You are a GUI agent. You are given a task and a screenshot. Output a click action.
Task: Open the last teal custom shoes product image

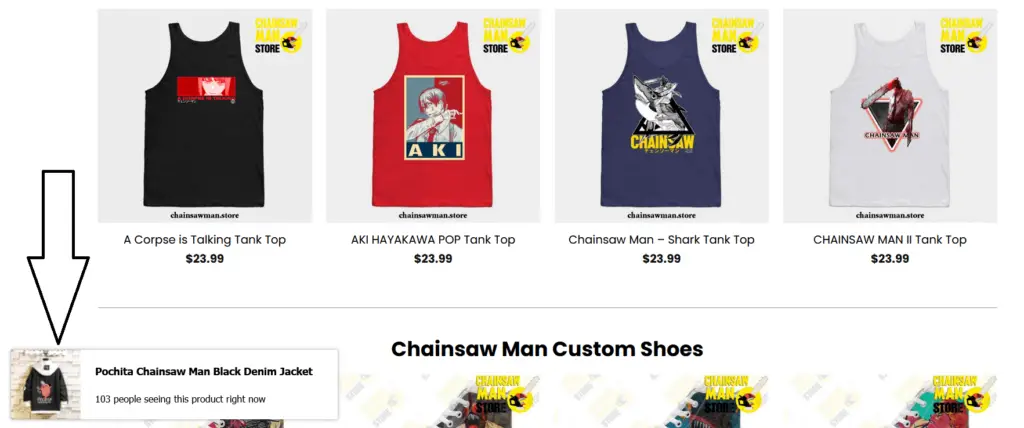coord(890,401)
